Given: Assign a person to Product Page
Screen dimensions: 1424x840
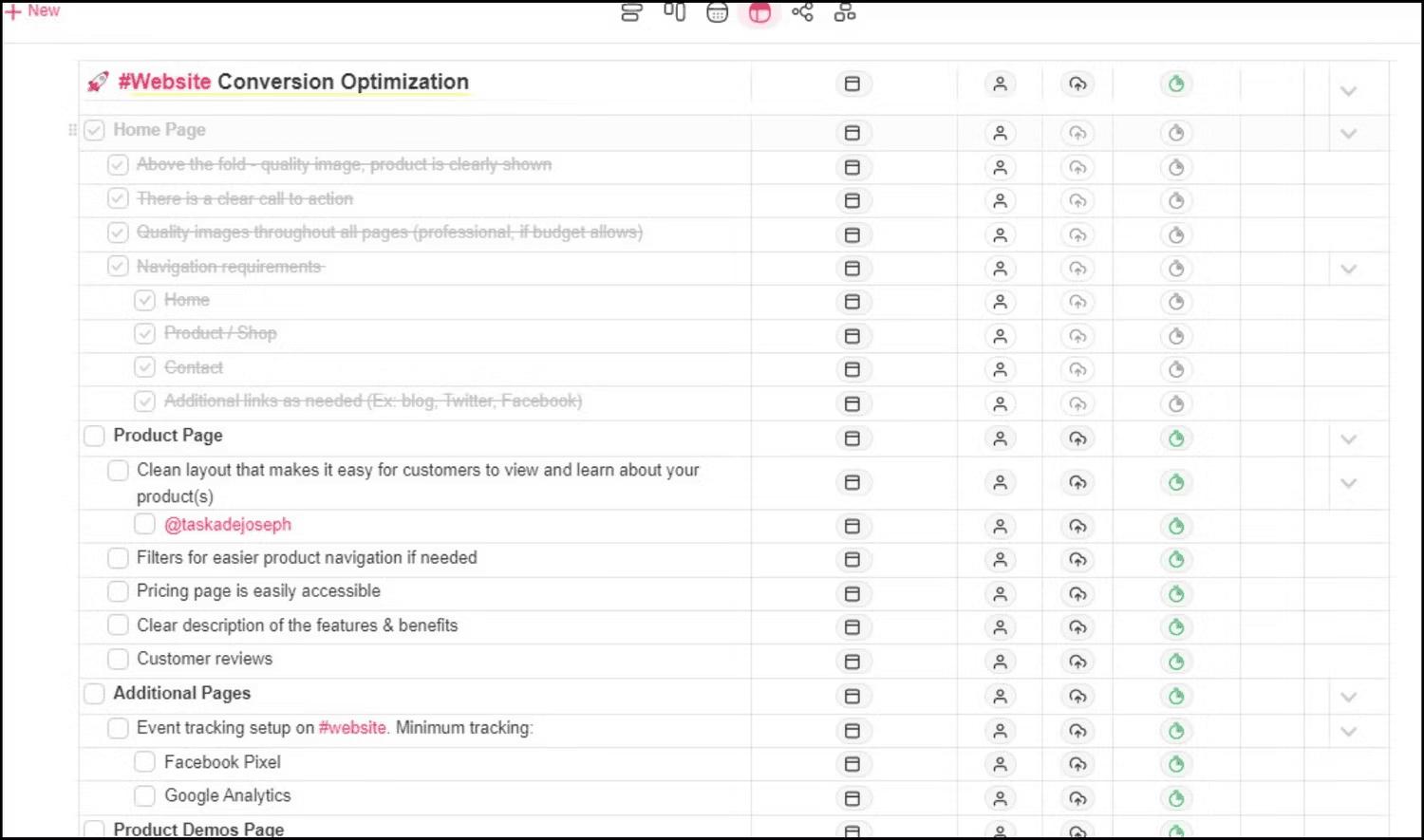Looking at the screenshot, I should [1000, 439].
